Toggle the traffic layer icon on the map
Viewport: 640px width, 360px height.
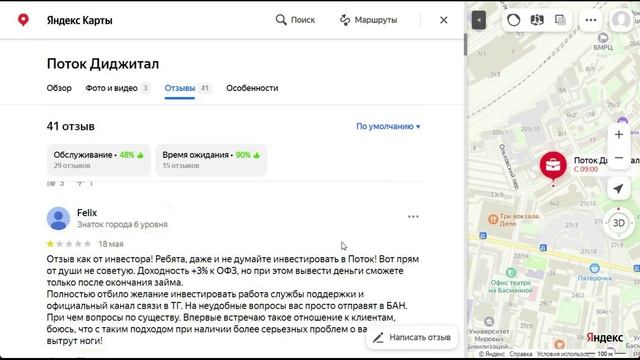click(x=513, y=20)
